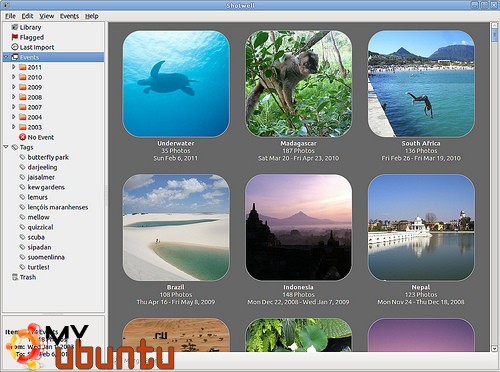This screenshot has height=372, width=500.
Task: Expand the 2004 events folder
Action: click(x=14, y=117)
